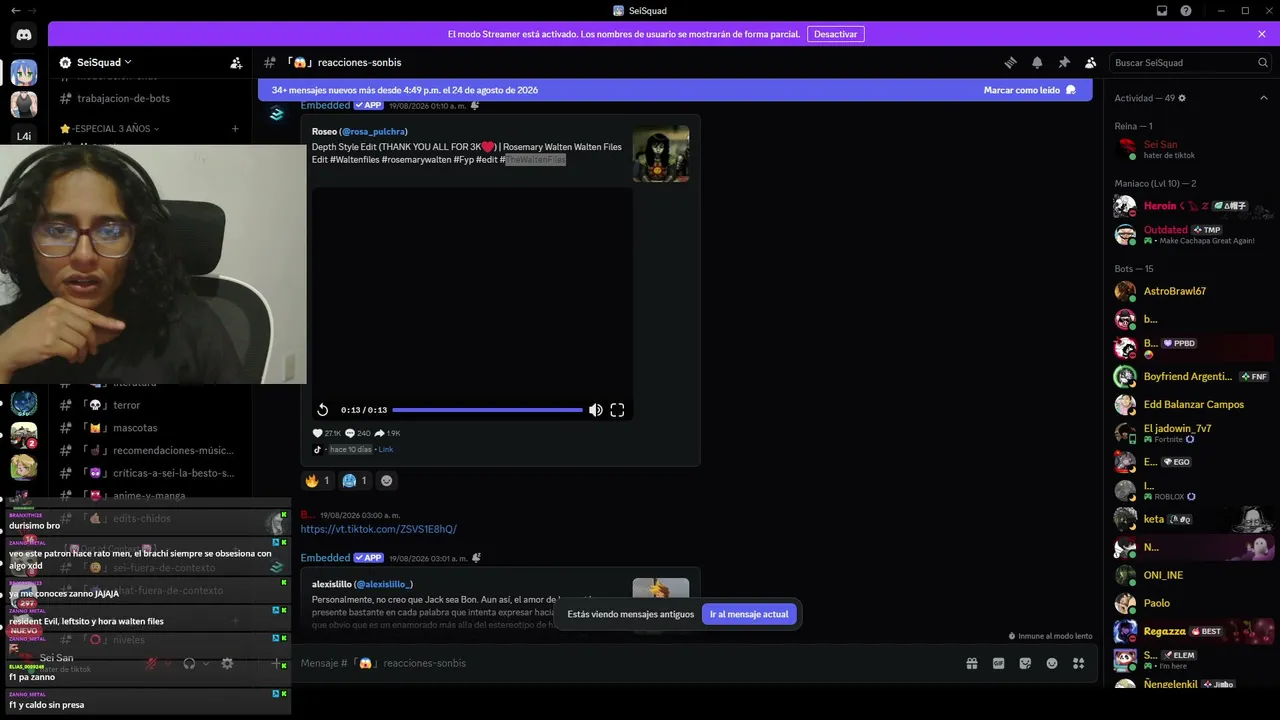
Task: Seek on the embedded video progress bar
Action: click(x=487, y=410)
